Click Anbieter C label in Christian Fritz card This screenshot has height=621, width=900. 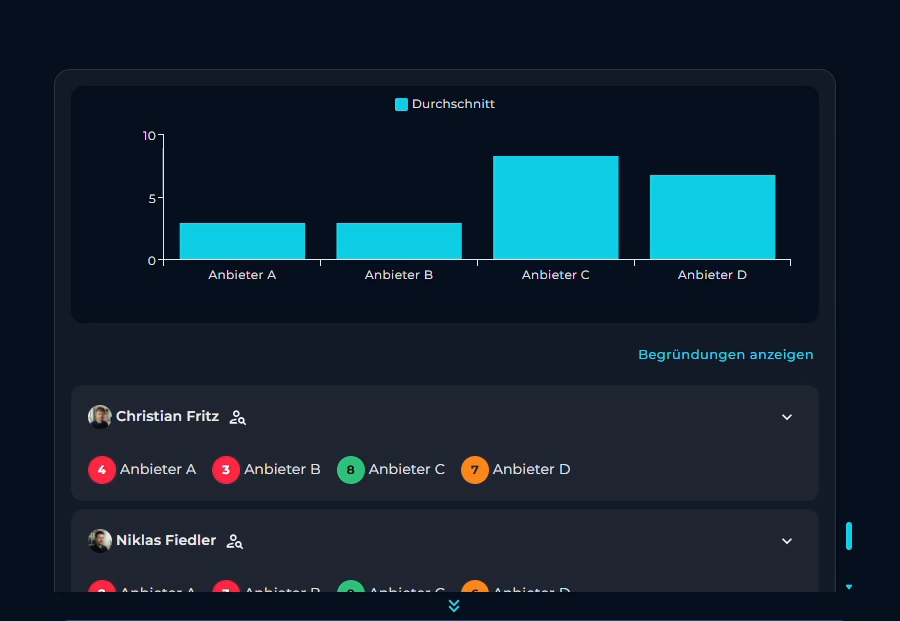pos(406,469)
